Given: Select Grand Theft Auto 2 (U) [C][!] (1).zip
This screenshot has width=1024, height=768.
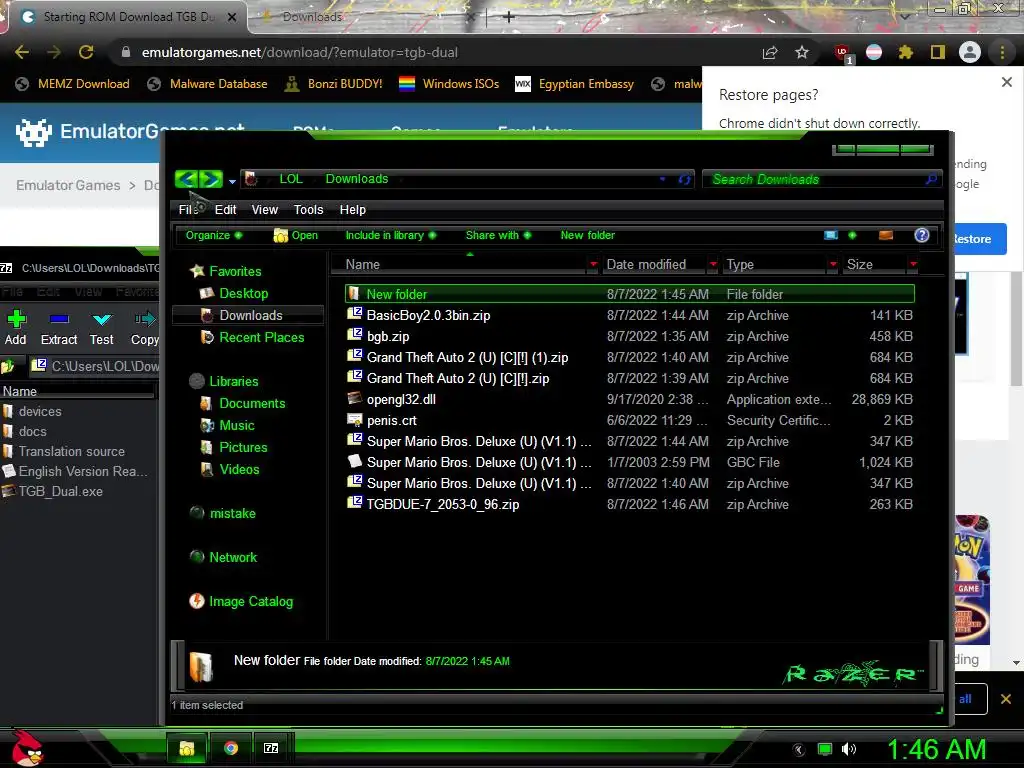Looking at the screenshot, I should 468,357.
